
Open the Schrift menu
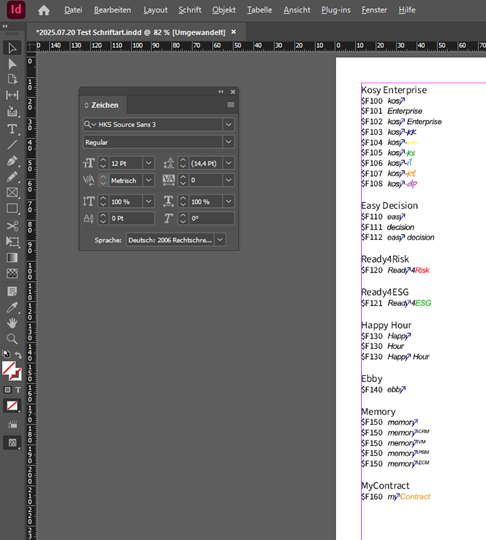[190, 10]
